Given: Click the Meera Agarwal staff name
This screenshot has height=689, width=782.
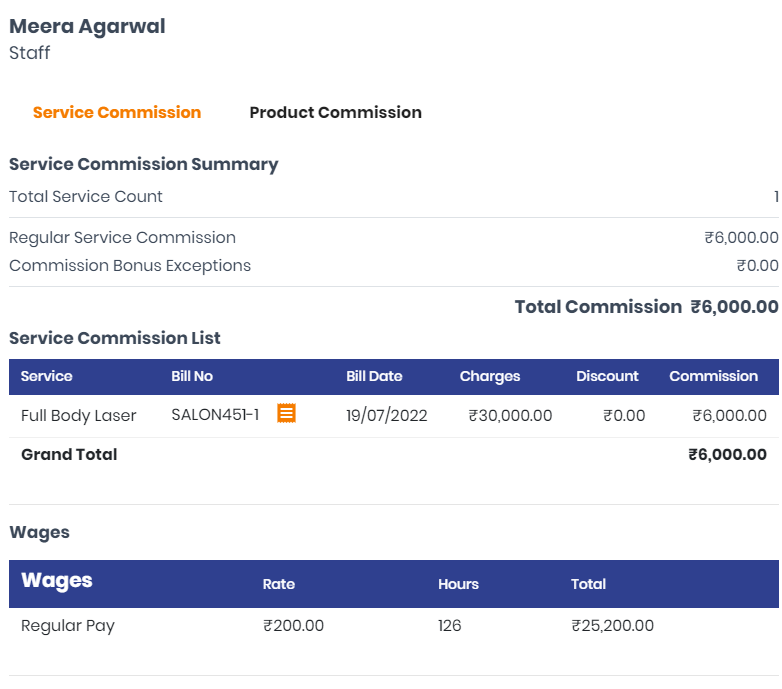Looking at the screenshot, I should [87, 26].
